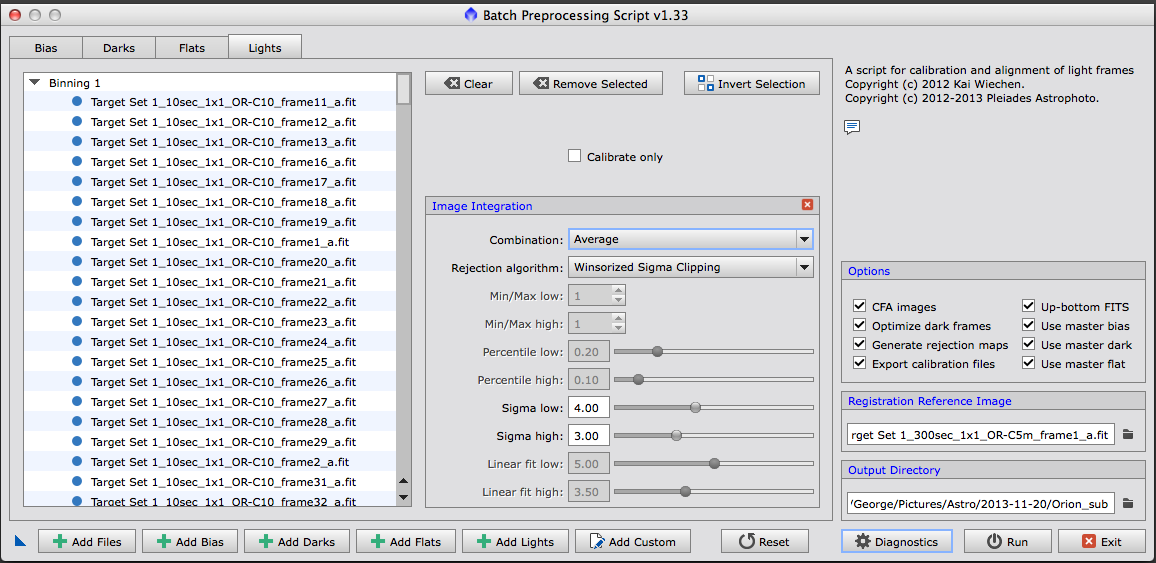Open Diagnostics with the gear button
This screenshot has height=563, width=1156.
[897, 541]
